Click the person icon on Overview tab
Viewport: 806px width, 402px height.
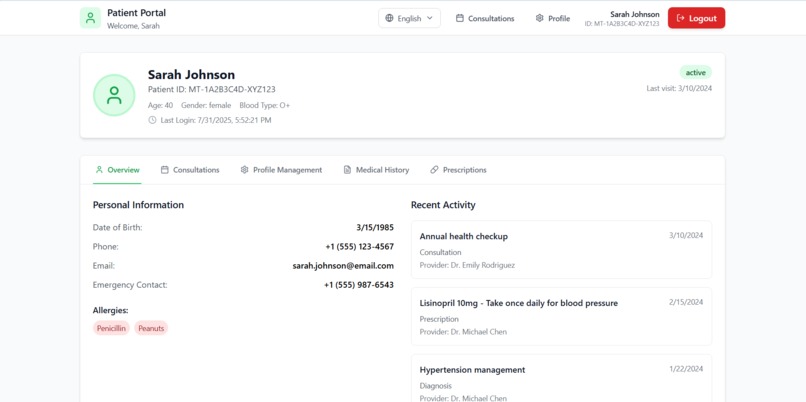point(100,170)
